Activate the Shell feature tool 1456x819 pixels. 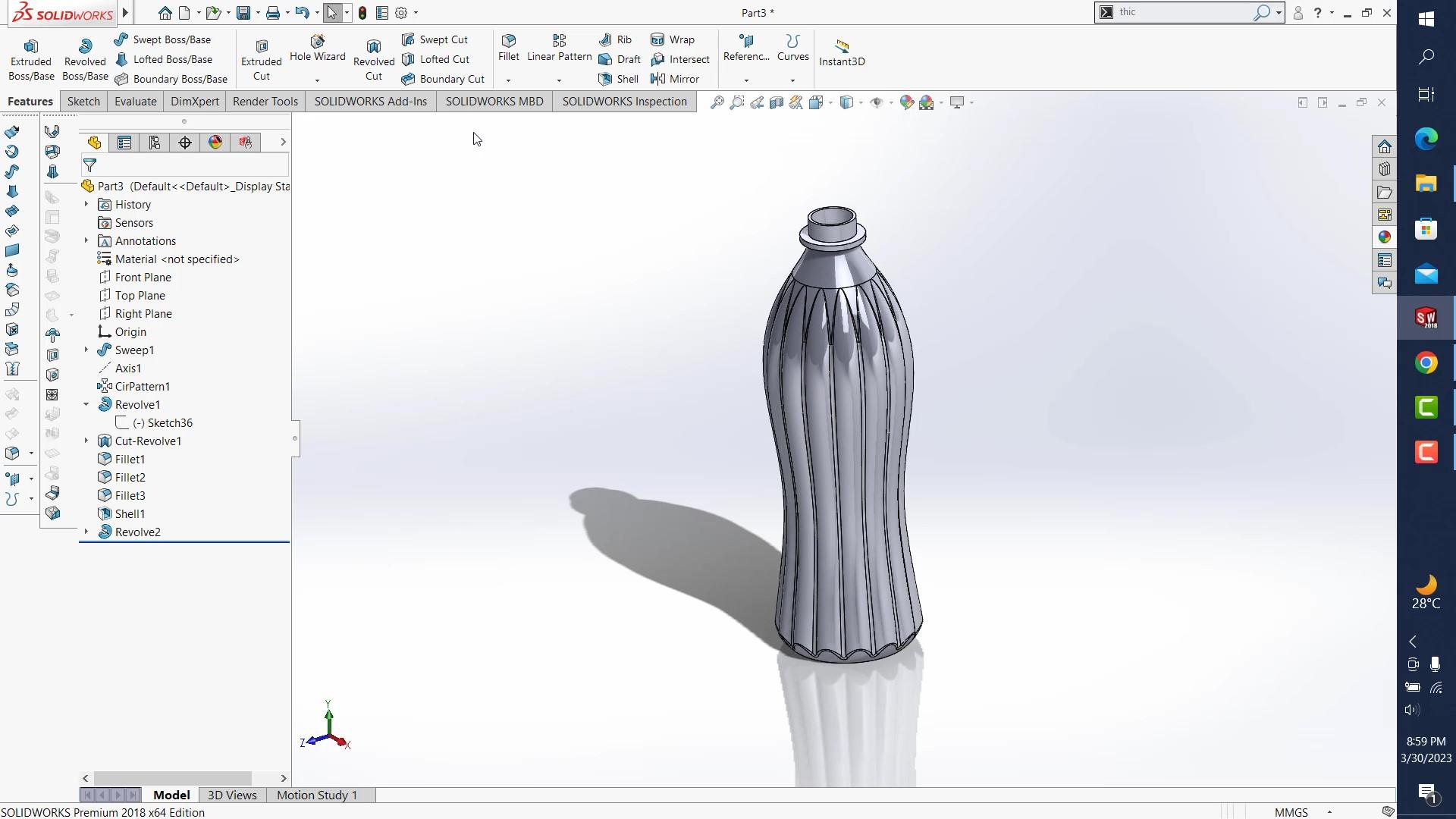(617, 79)
